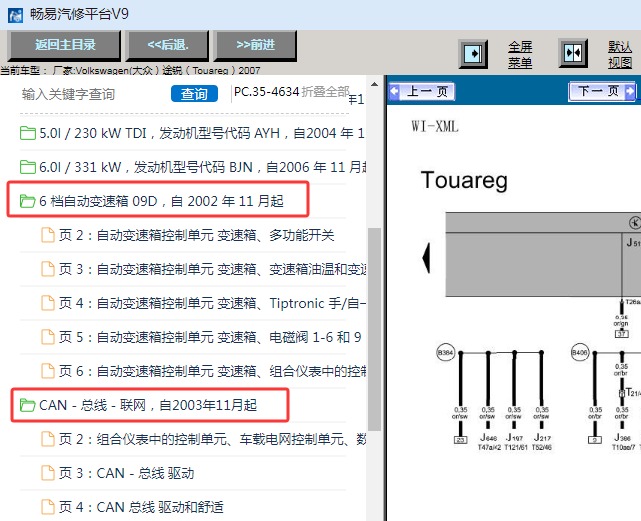This screenshot has height=521, width=641.
Task: Click page icon beside 页 2 车载电网控制单元
Action: 48,439
